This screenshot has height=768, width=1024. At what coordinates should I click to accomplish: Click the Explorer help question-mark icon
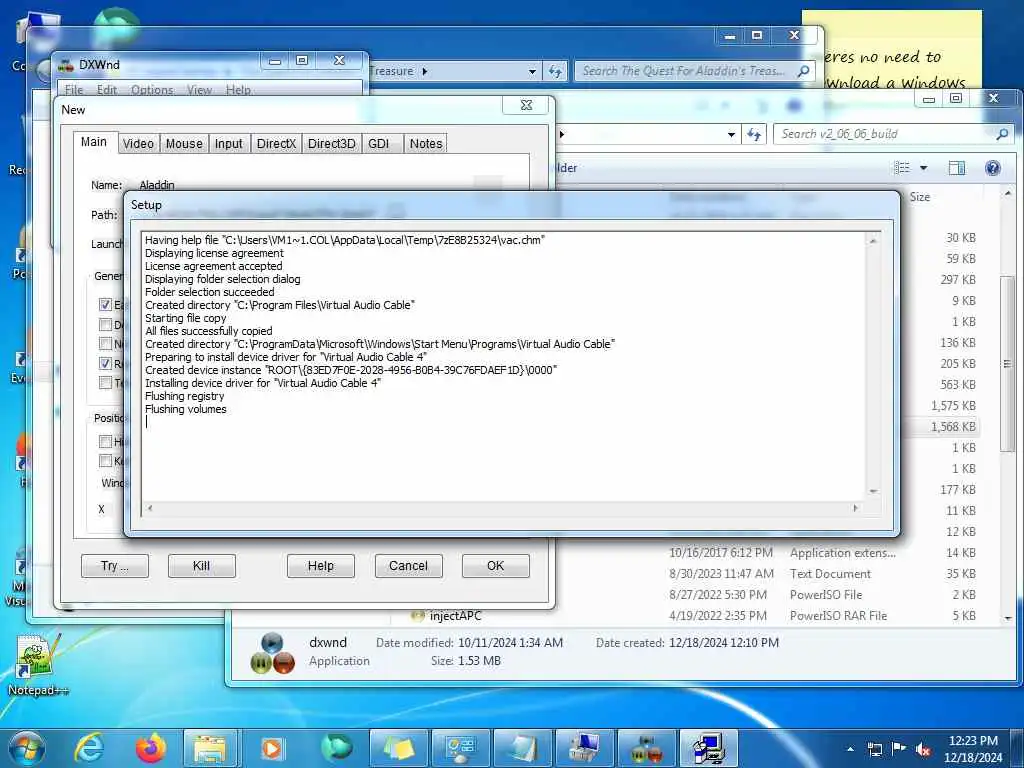coord(993,168)
